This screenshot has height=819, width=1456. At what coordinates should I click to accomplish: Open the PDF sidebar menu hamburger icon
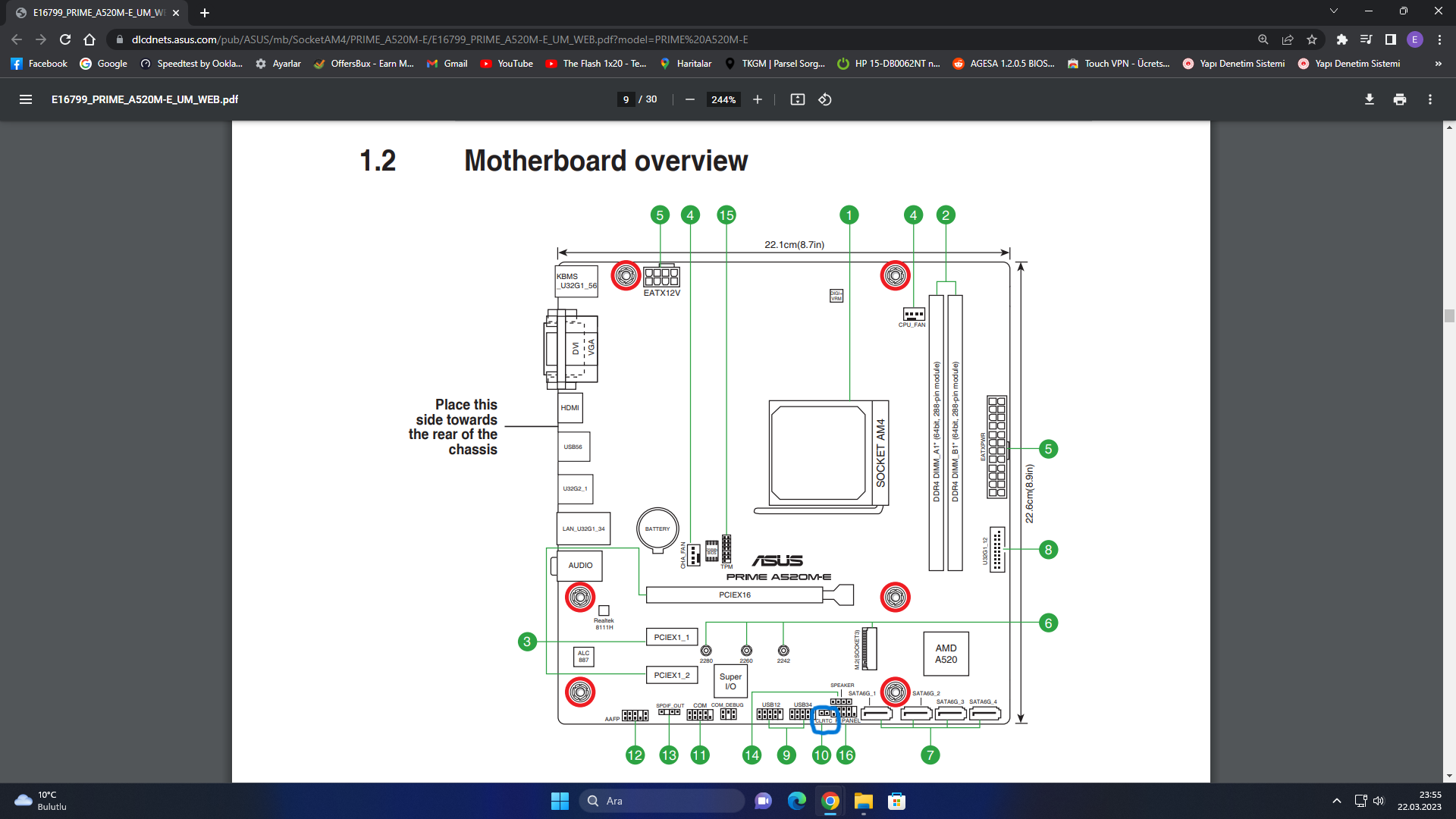26,99
